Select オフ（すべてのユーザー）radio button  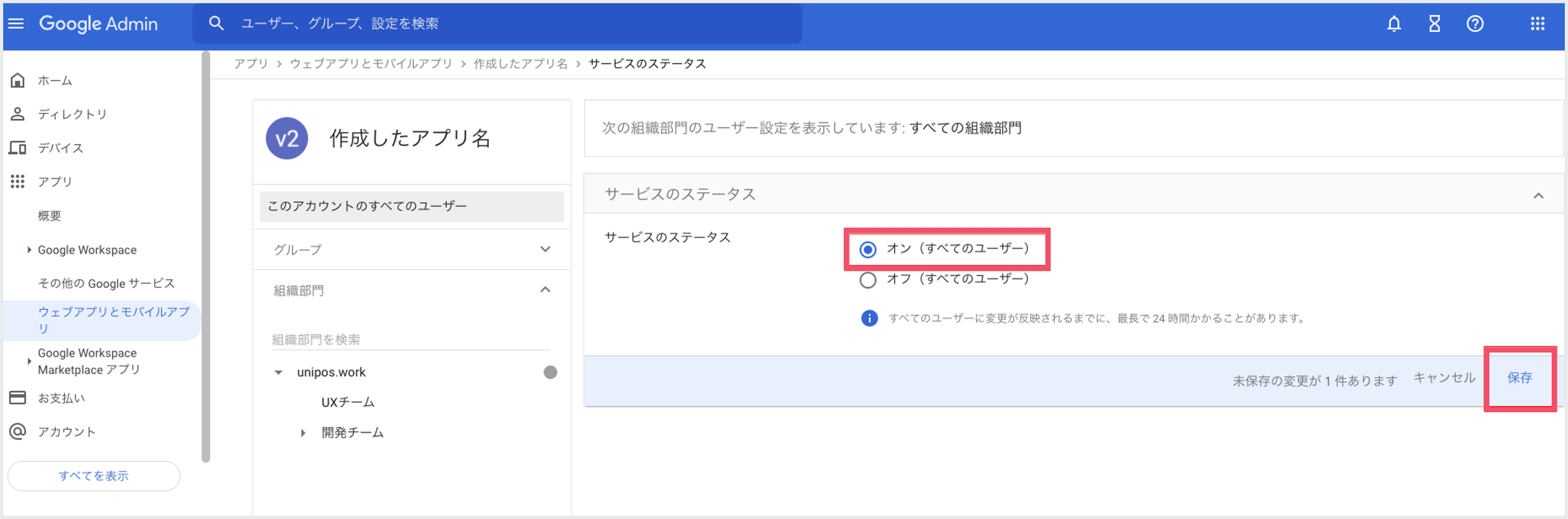point(868,280)
